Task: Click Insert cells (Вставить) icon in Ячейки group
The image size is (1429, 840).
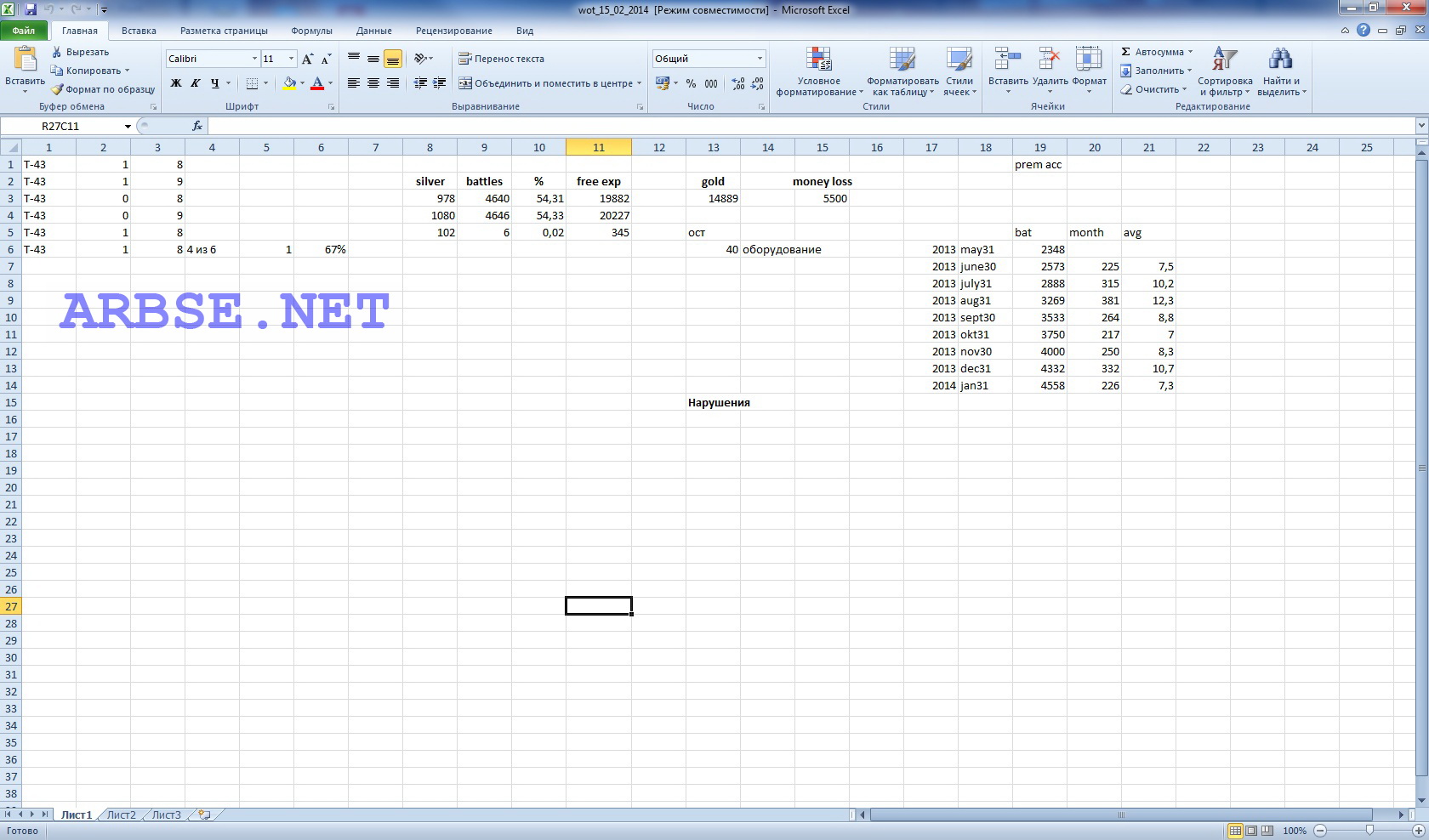Action: tap(1008, 59)
